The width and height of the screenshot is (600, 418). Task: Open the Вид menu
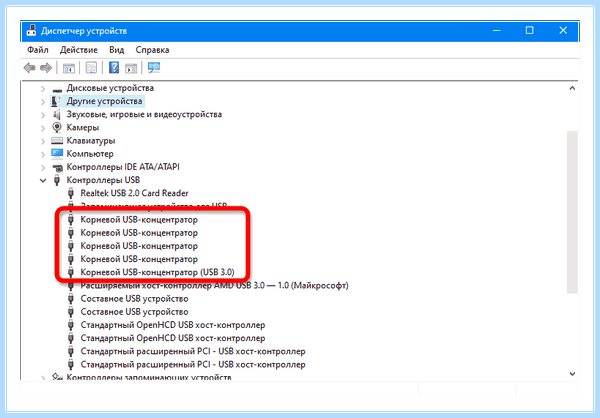click(116, 50)
